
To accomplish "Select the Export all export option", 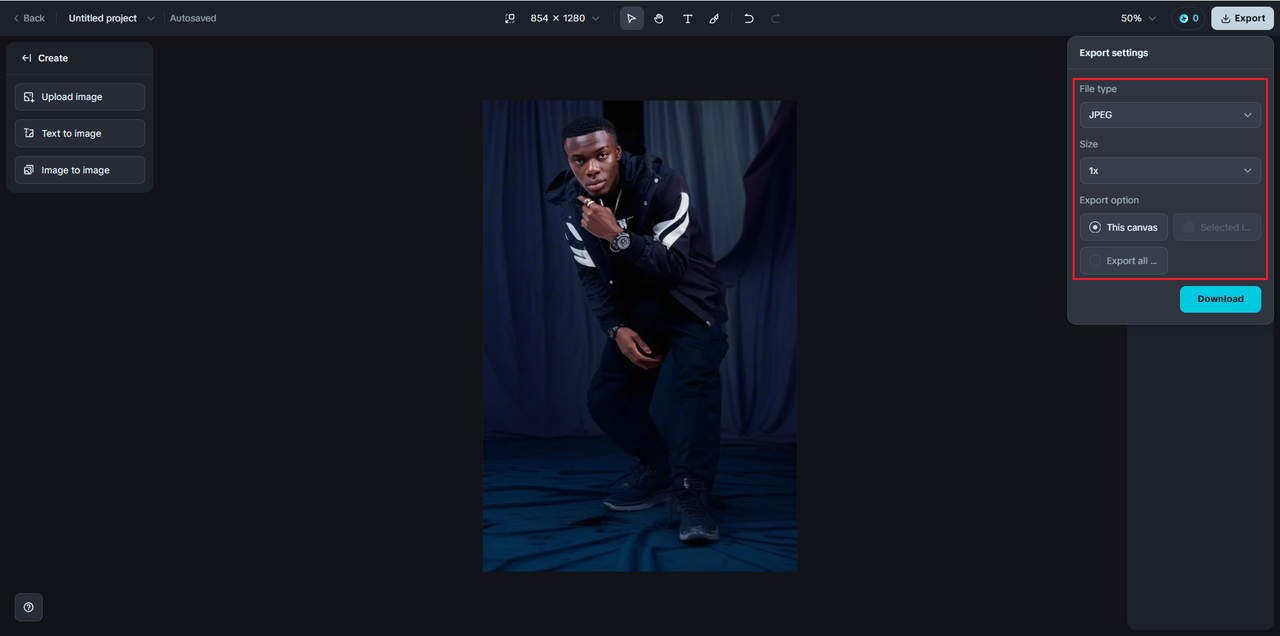I will [x=1124, y=261].
